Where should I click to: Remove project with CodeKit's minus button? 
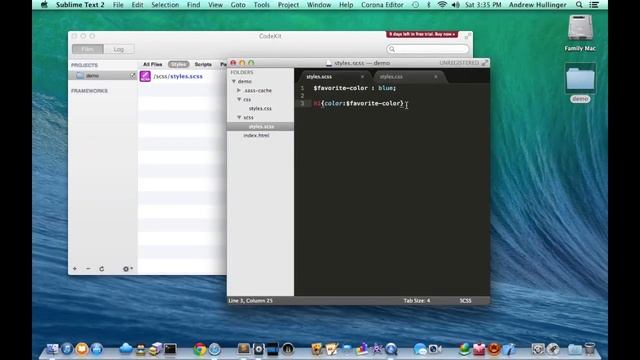click(x=88, y=269)
